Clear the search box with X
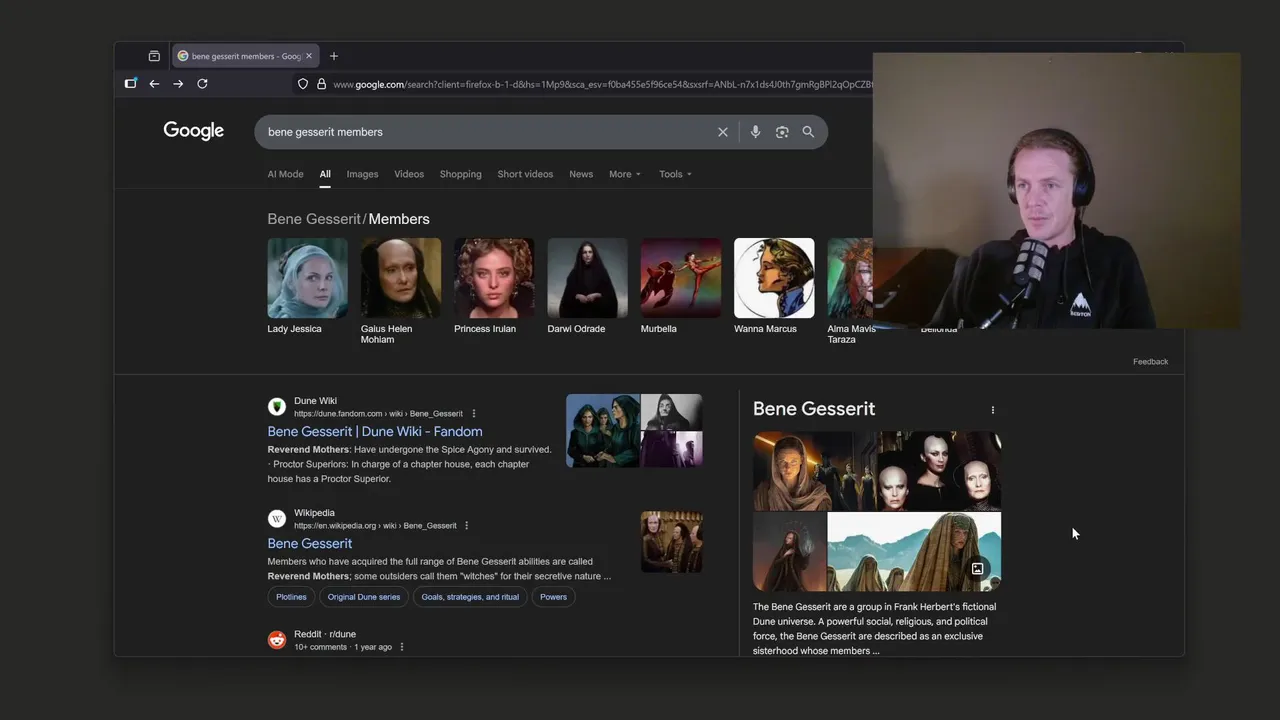 723,132
